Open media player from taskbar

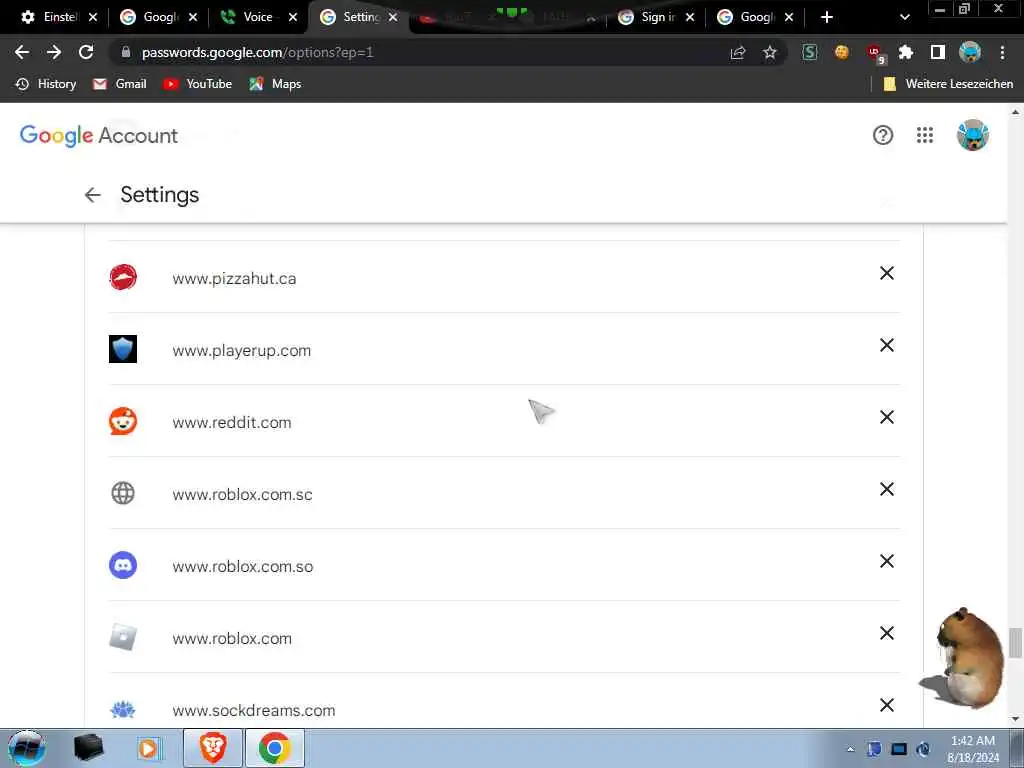coord(149,748)
